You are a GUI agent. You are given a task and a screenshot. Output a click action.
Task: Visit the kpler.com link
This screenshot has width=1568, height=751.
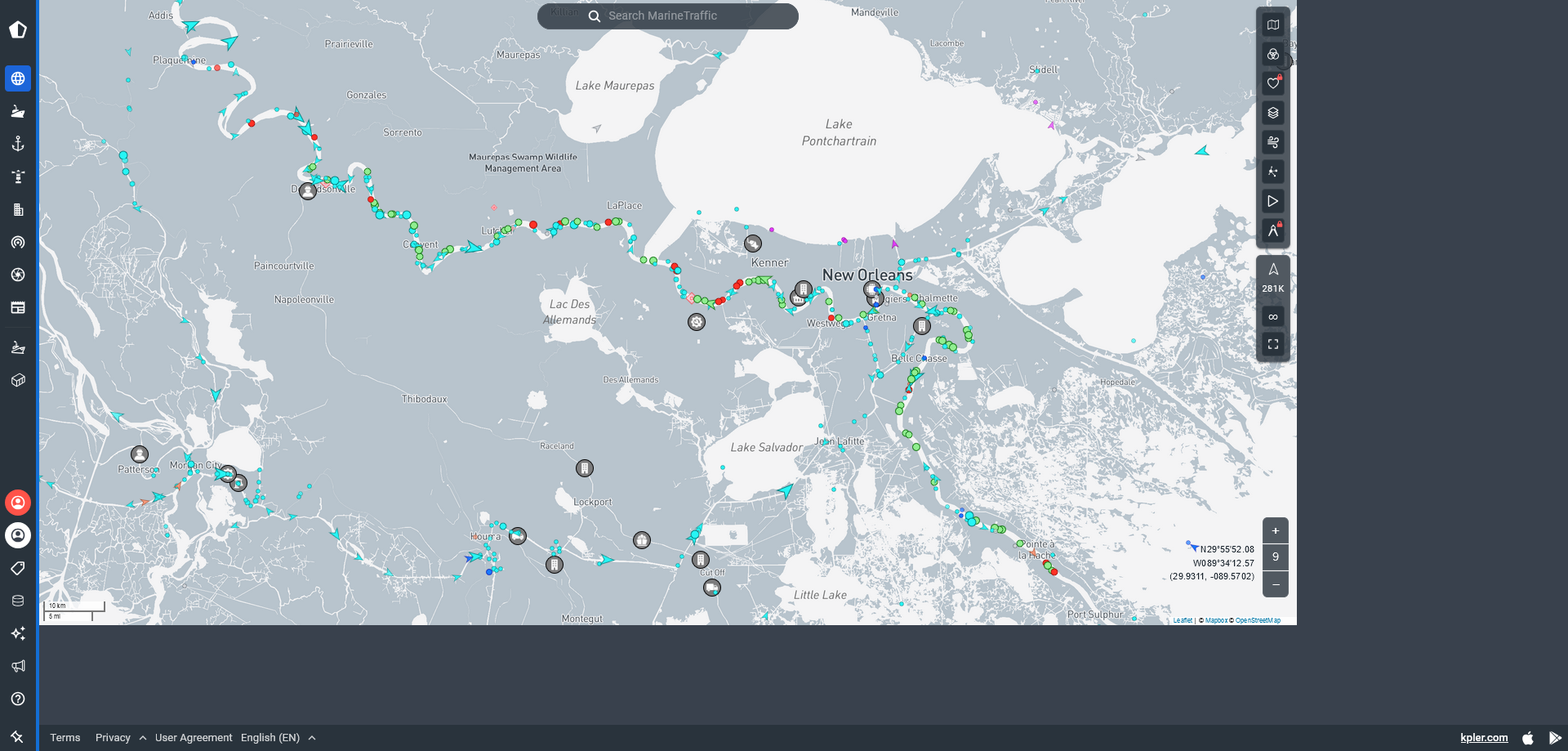[x=1484, y=737]
